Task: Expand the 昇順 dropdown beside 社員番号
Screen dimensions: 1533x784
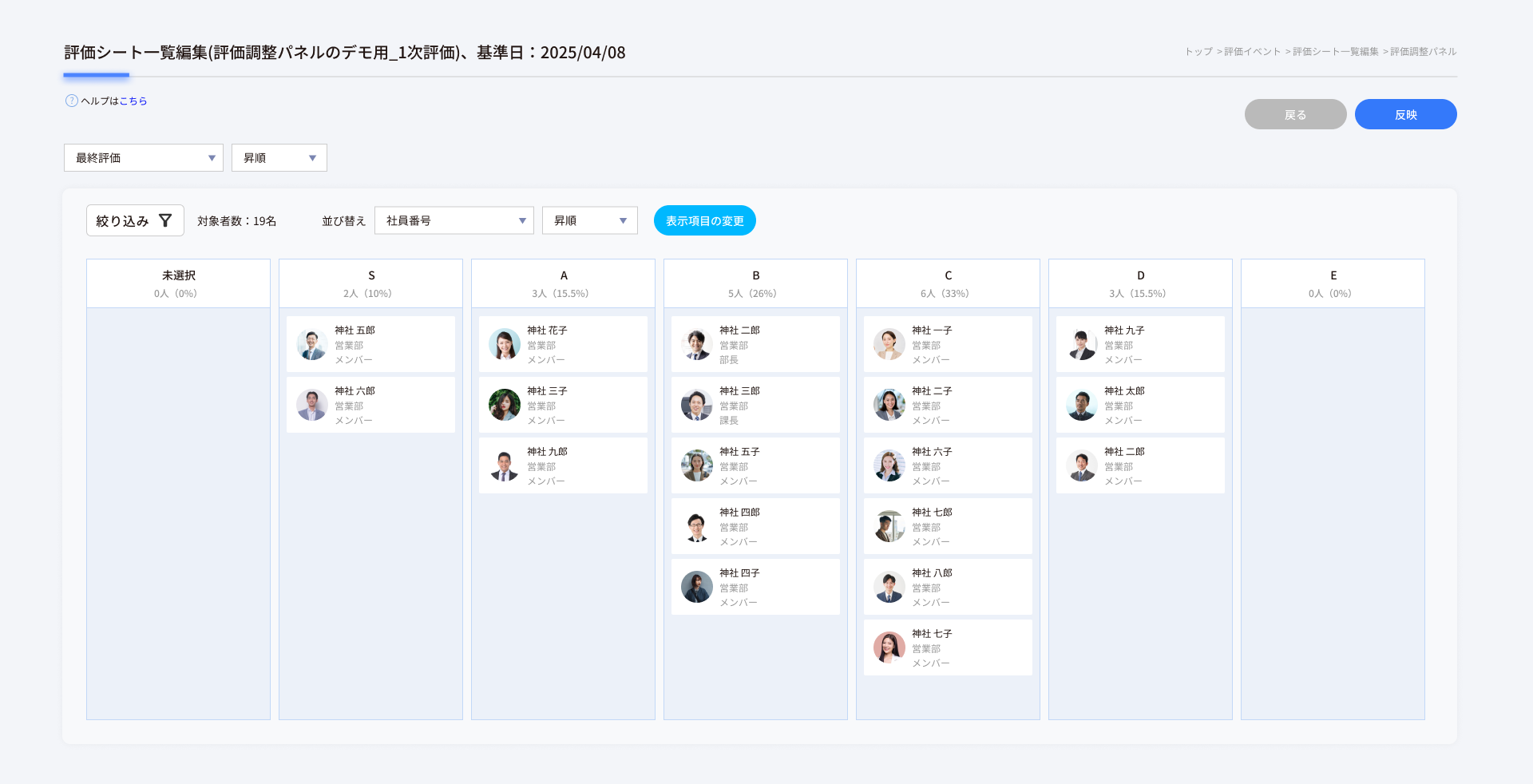Action: (x=590, y=220)
